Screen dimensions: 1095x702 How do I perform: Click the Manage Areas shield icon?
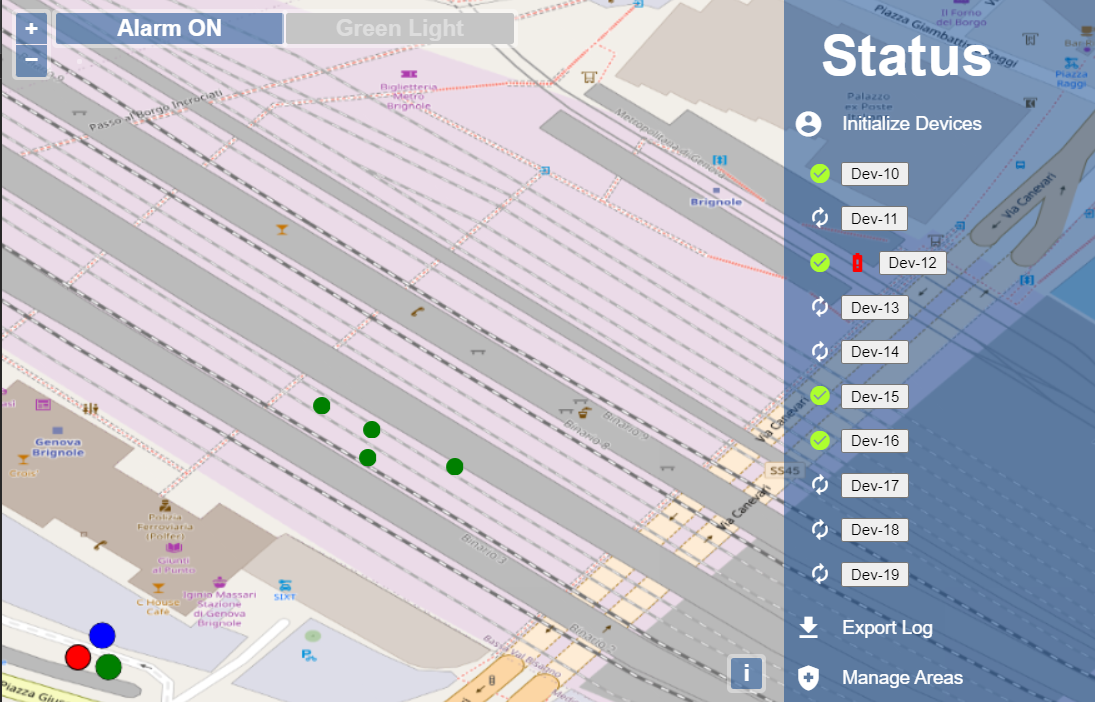click(x=808, y=678)
